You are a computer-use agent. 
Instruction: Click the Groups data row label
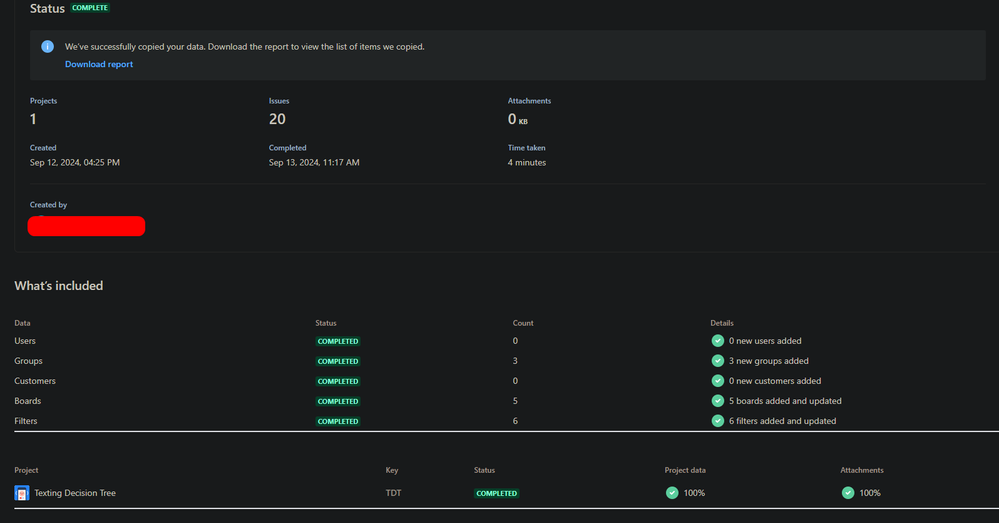tap(28, 361)
